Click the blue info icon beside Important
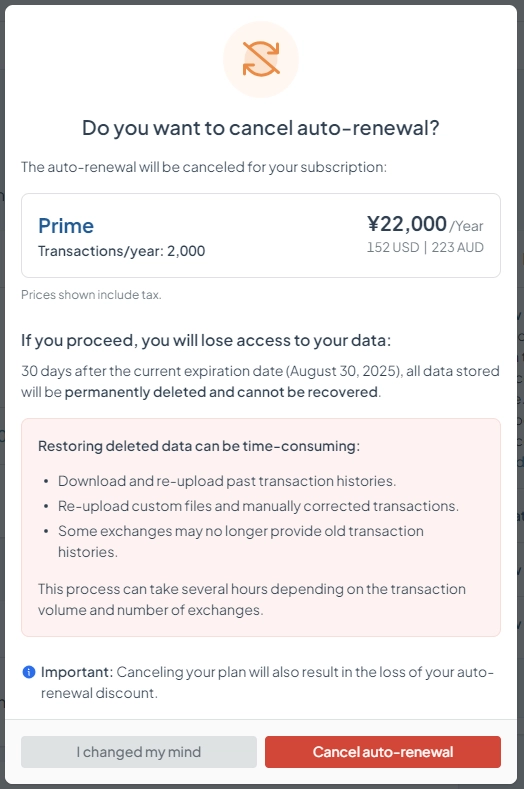524x789 pixels. click(x=29, y=672)
